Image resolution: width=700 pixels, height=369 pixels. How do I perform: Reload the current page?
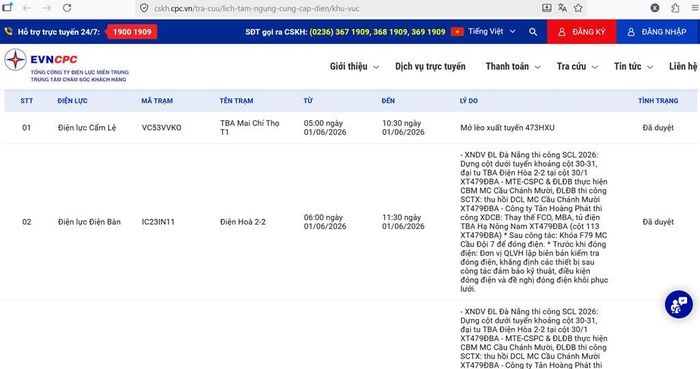[67, 8]
